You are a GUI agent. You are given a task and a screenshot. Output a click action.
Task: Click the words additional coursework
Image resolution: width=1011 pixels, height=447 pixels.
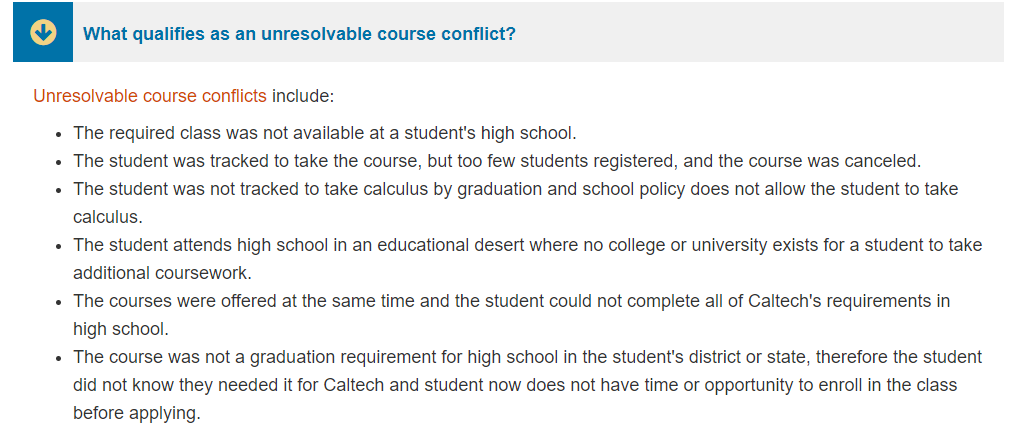(x=162, y=273)
